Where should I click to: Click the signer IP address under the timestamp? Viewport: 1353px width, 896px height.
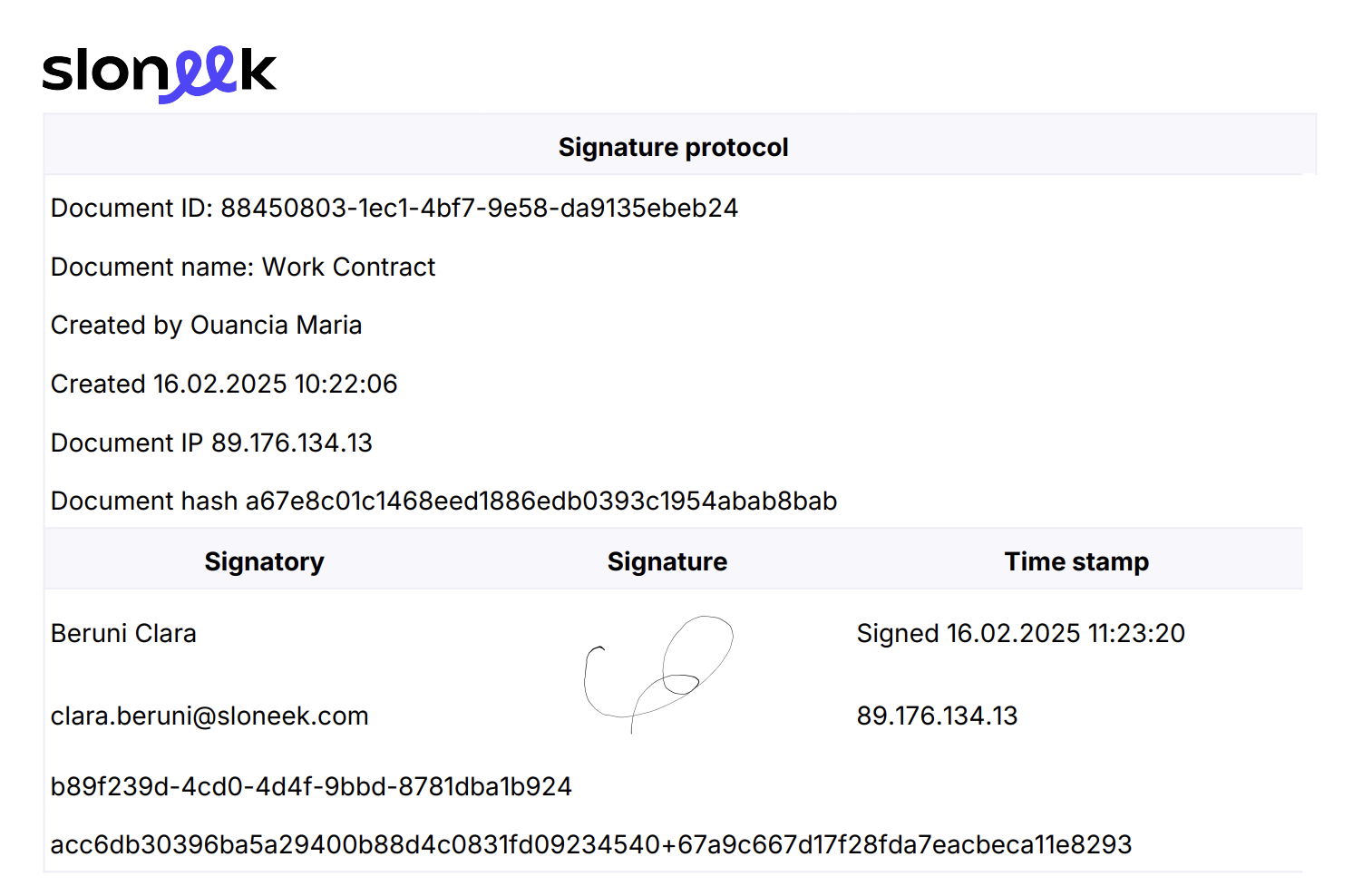pos(937,716)
